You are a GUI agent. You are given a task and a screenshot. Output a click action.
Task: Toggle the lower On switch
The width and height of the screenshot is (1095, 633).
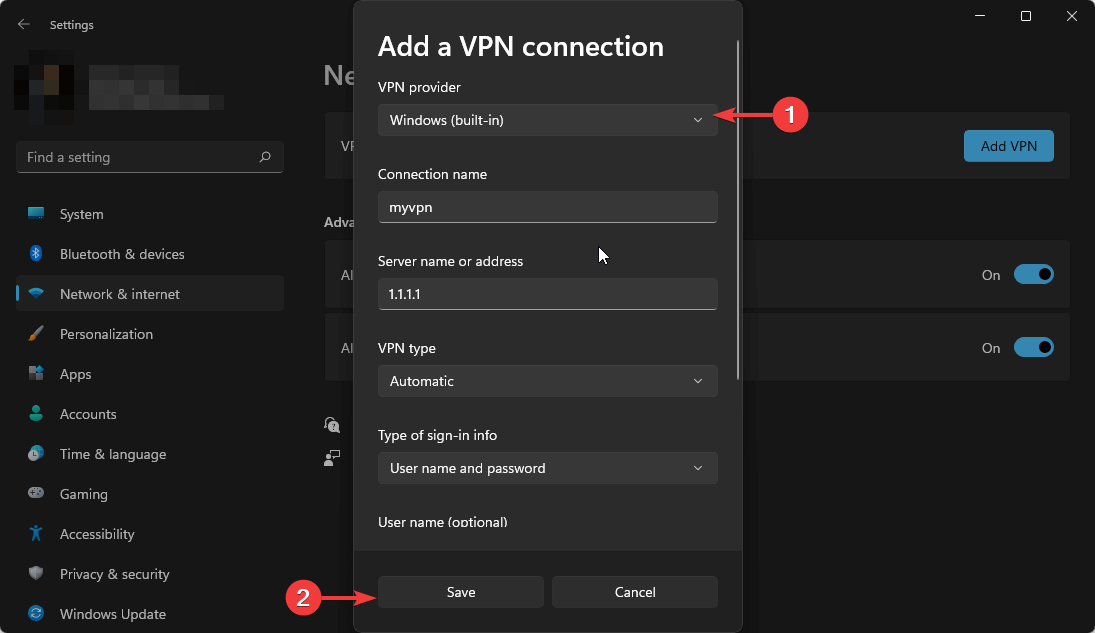click(x=1034, y=347)
